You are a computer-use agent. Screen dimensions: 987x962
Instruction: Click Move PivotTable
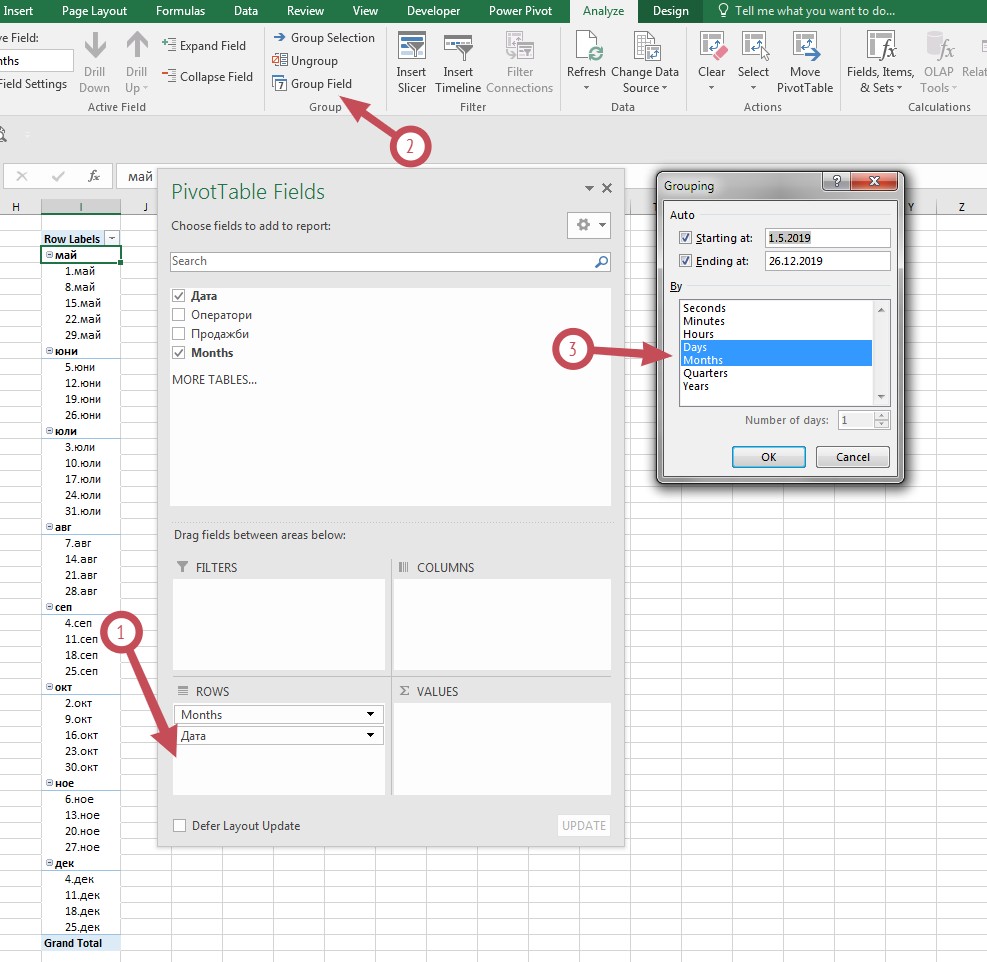(x=804, y=63)
